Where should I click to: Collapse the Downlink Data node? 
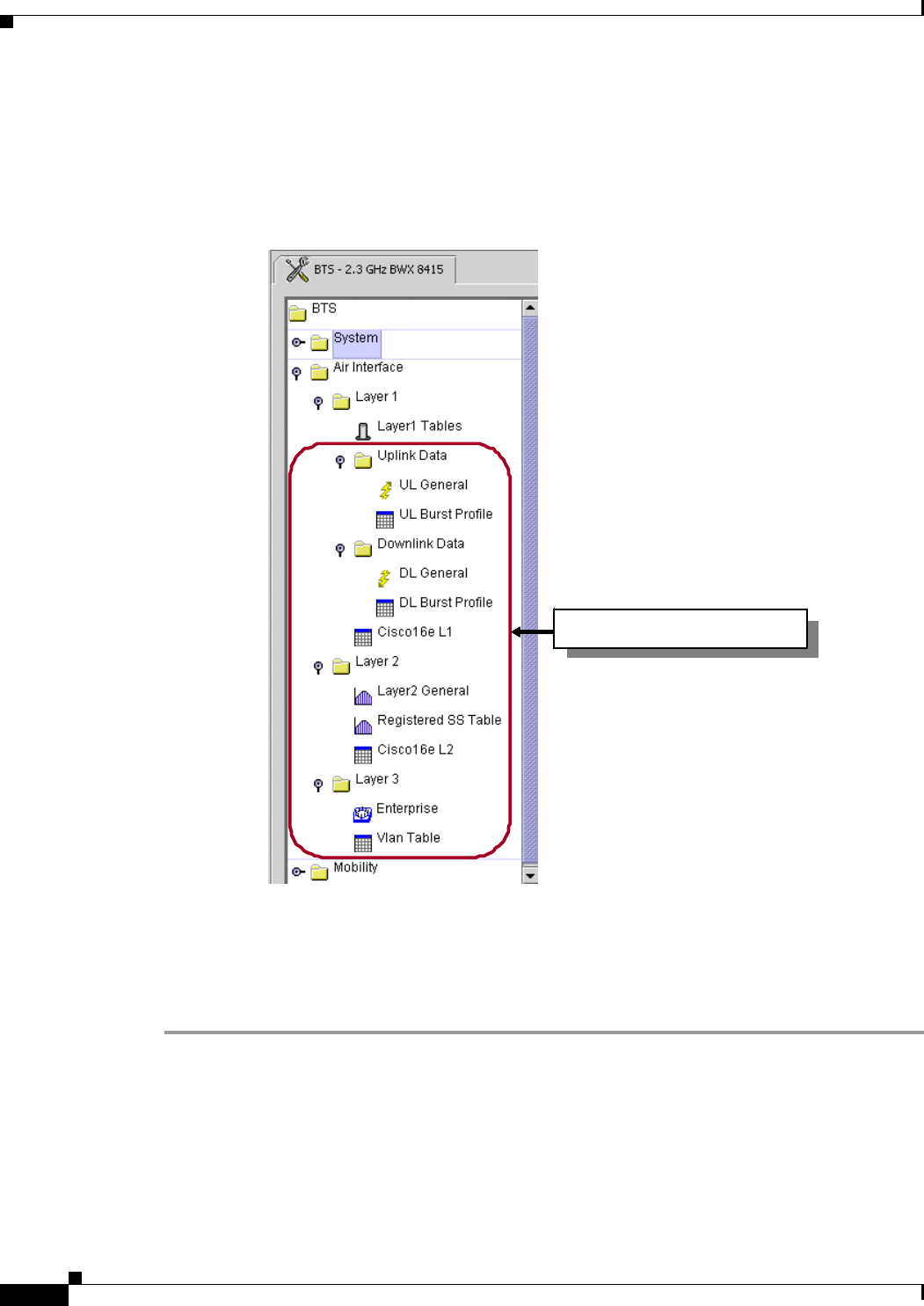pyautogui.click(x=340, y=550)
